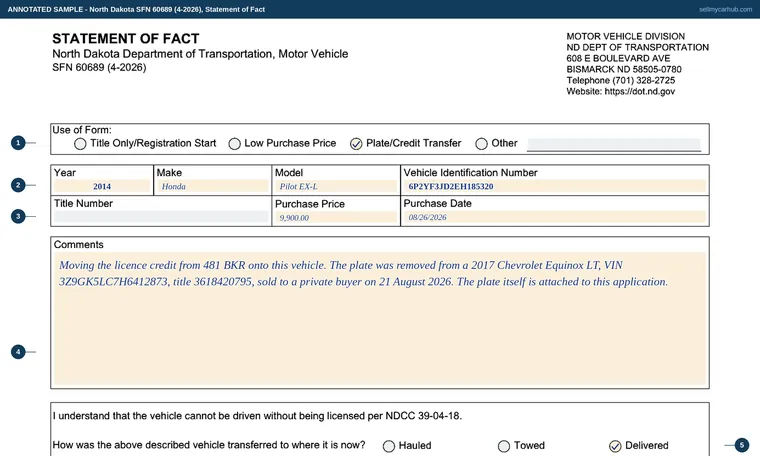Select the Other radio button
Image resolution: width=760 pixels, height=456 pixels.
pos(481,144)
